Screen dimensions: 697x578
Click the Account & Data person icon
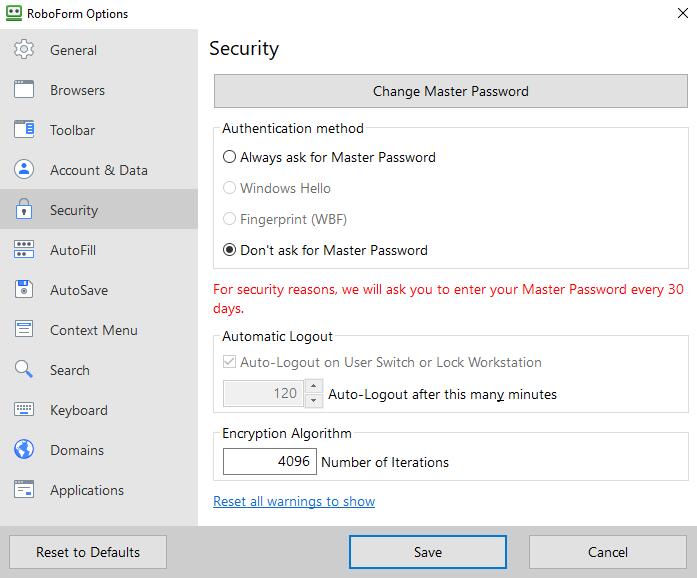[25, 170]
